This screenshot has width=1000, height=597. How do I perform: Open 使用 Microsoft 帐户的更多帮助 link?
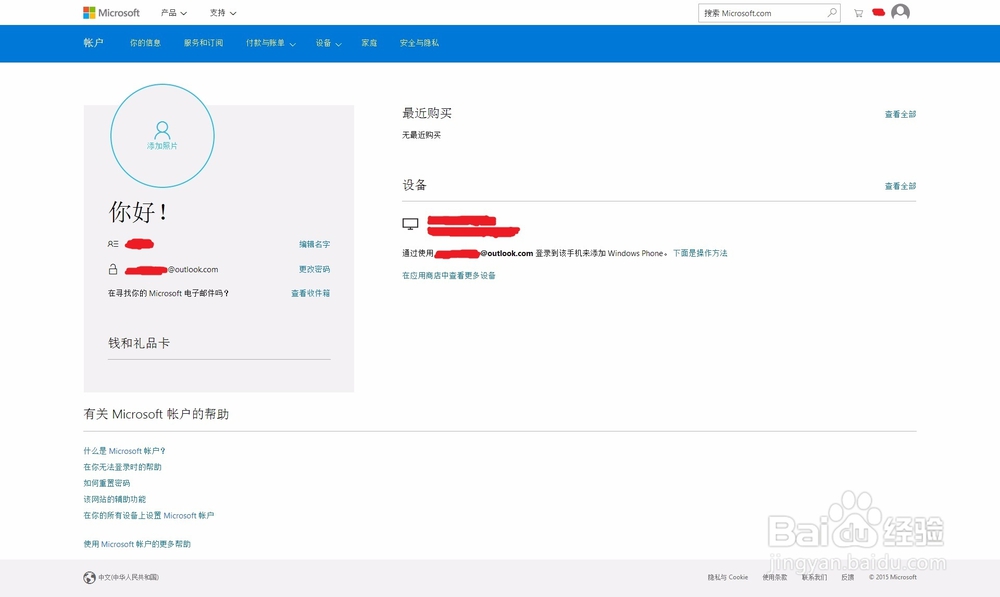[137, 544]
